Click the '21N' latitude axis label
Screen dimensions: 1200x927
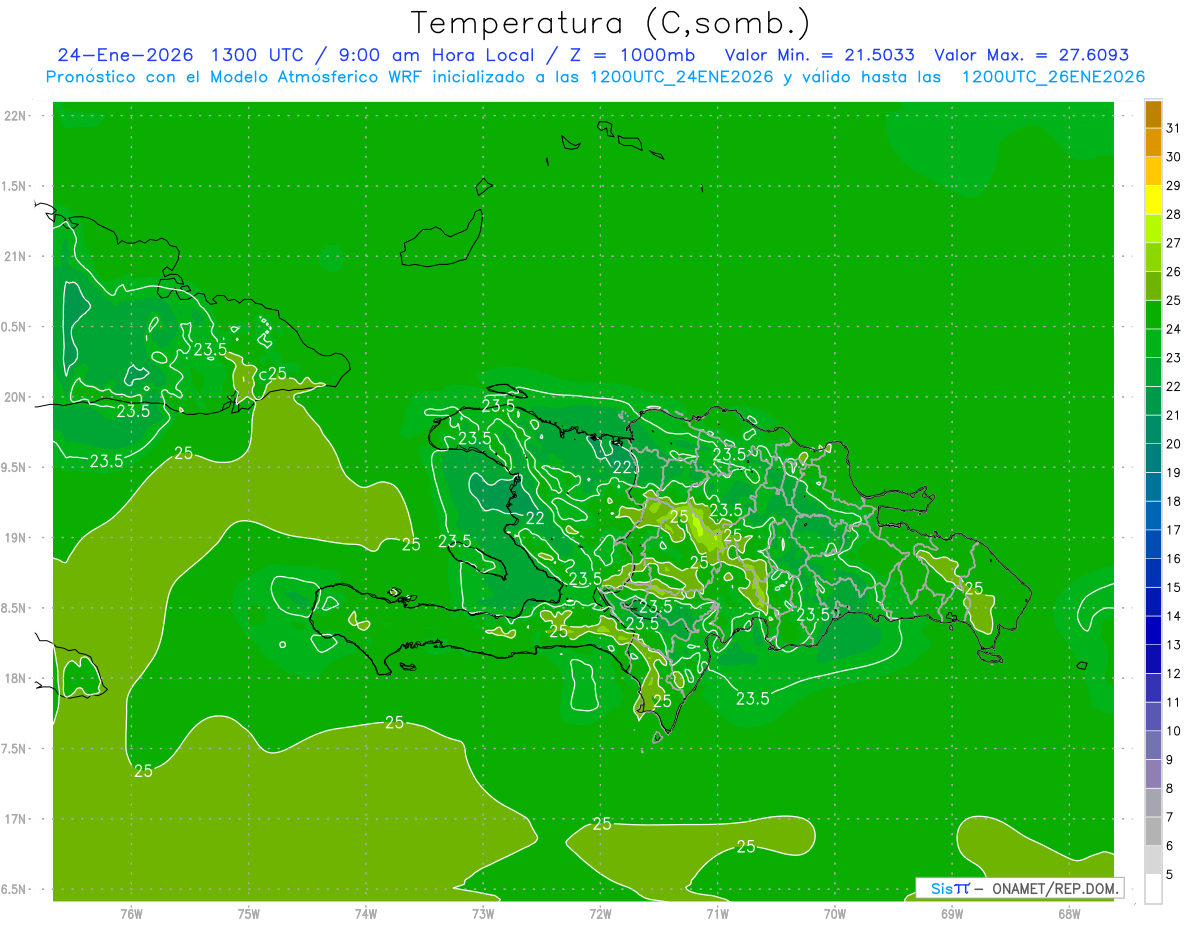(14, 257)
